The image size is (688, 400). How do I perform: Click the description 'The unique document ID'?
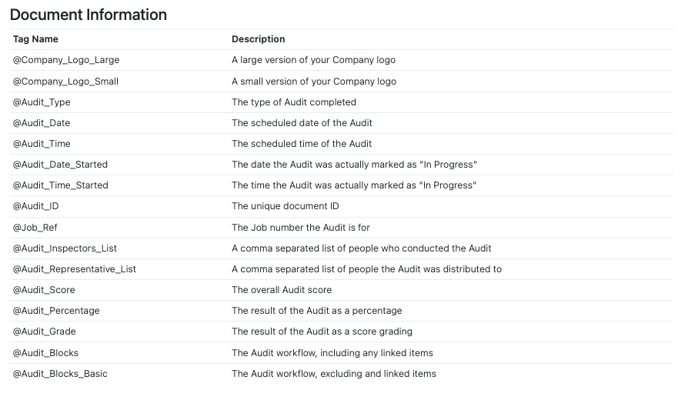285,206
